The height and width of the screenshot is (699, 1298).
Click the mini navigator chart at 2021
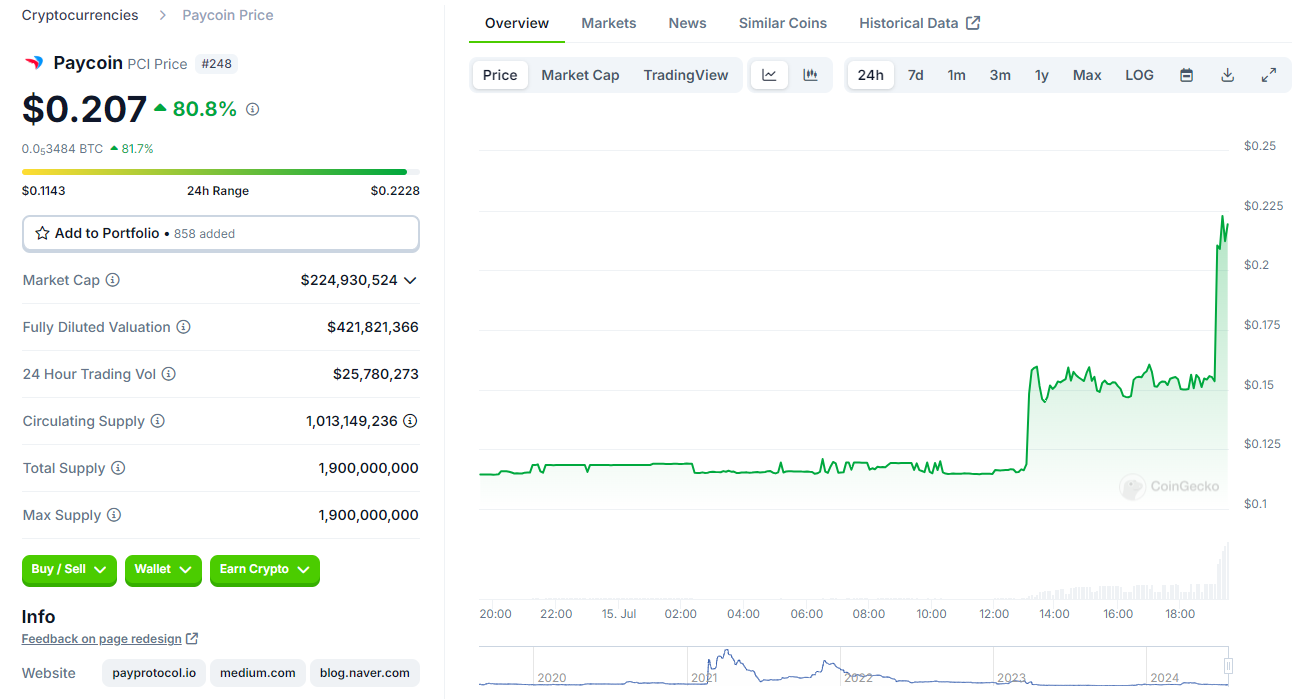704,677
